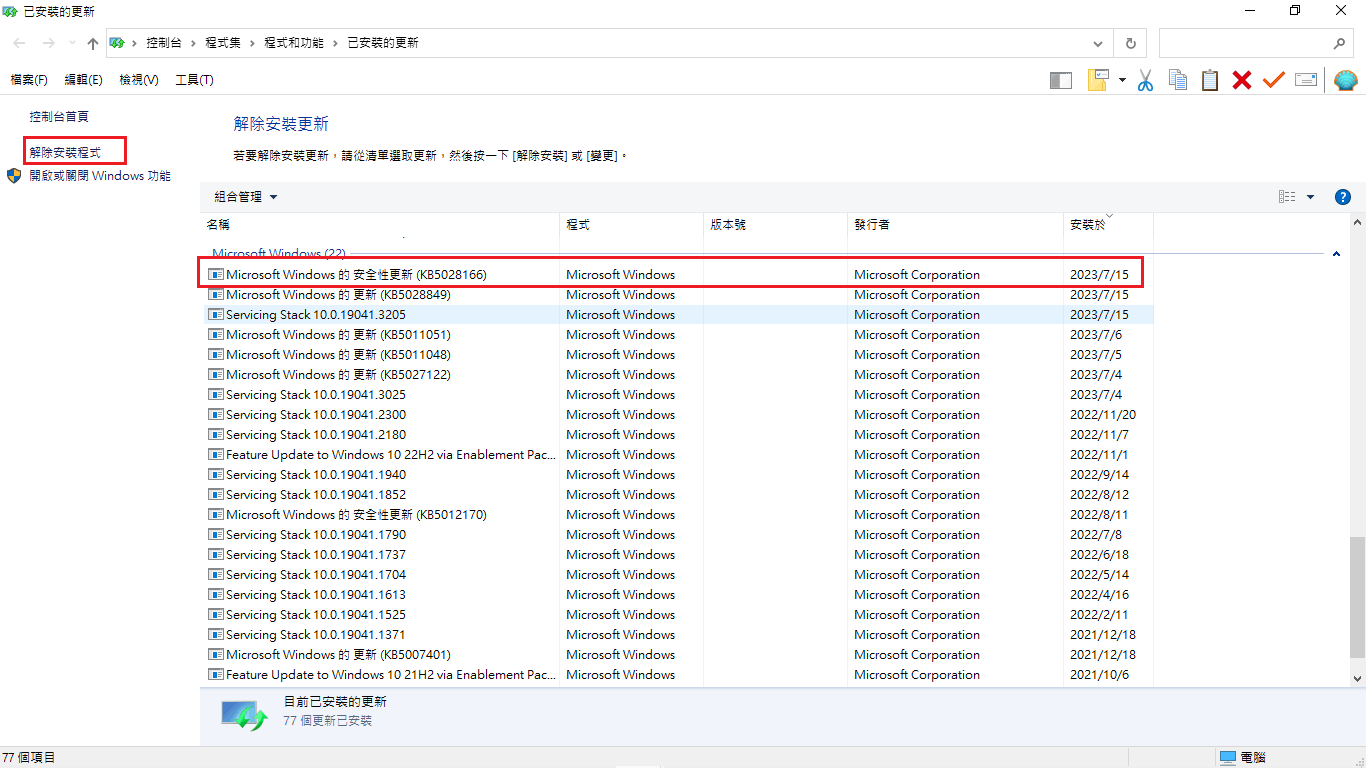
Task: Click the search magnifier icon
Action: tap(1340, 43)
